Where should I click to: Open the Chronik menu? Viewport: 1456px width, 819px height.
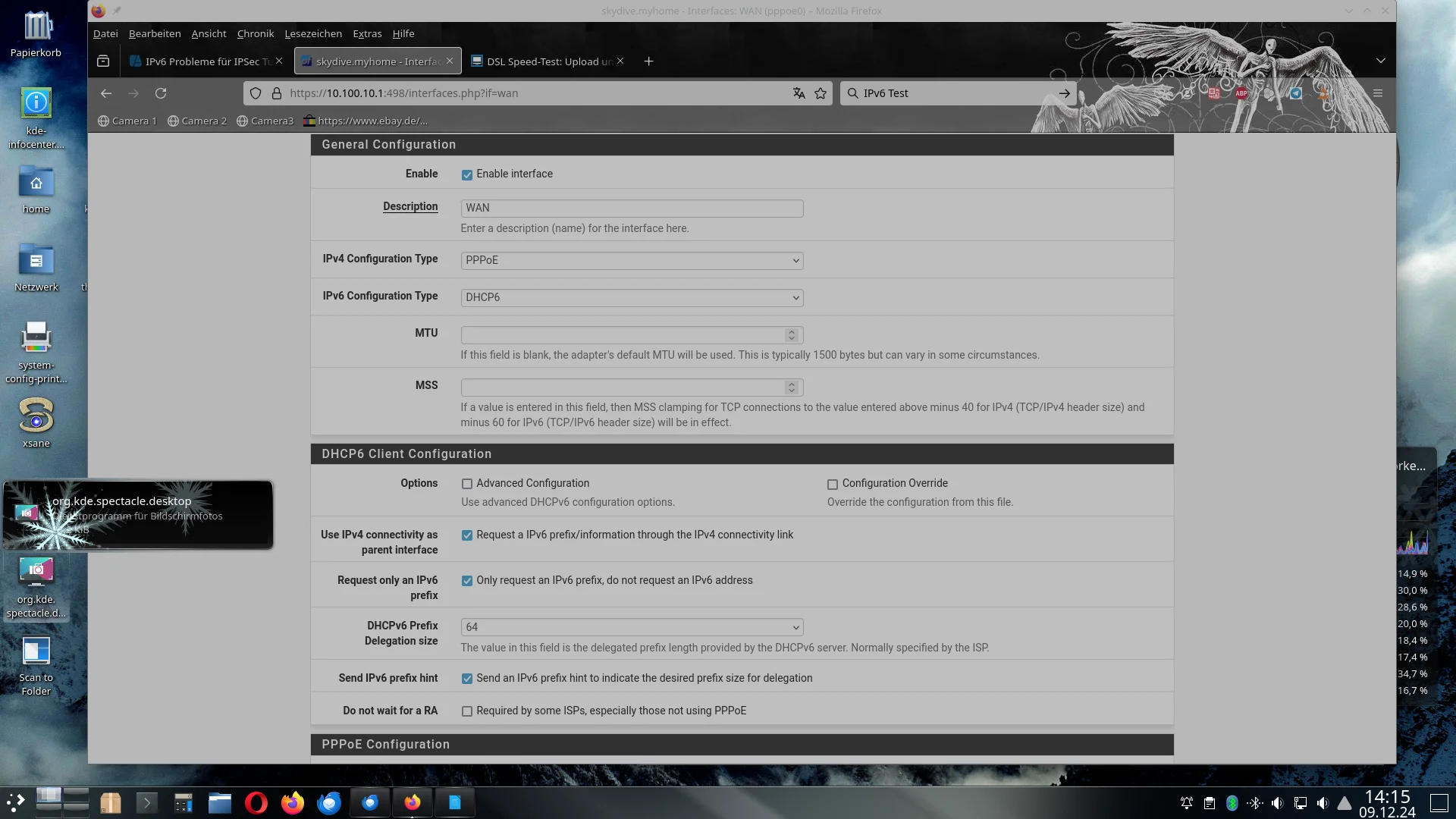(x=256, y=33)
